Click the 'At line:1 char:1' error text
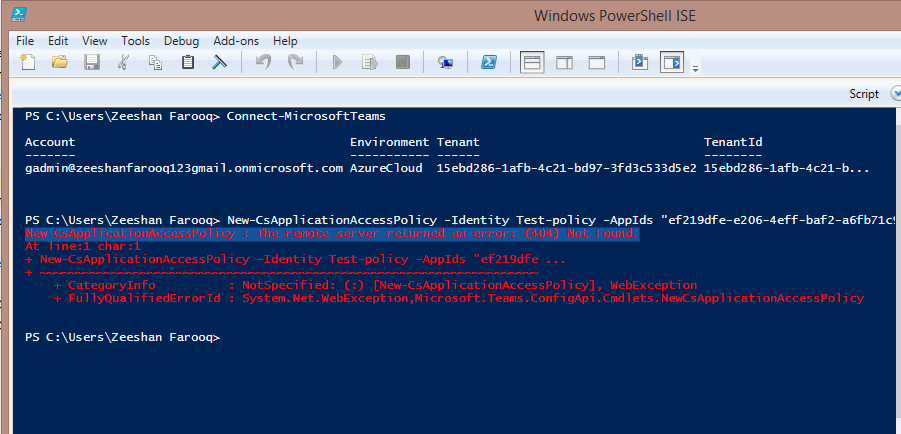This screenshot has width=901, height=434. (83, 246)
